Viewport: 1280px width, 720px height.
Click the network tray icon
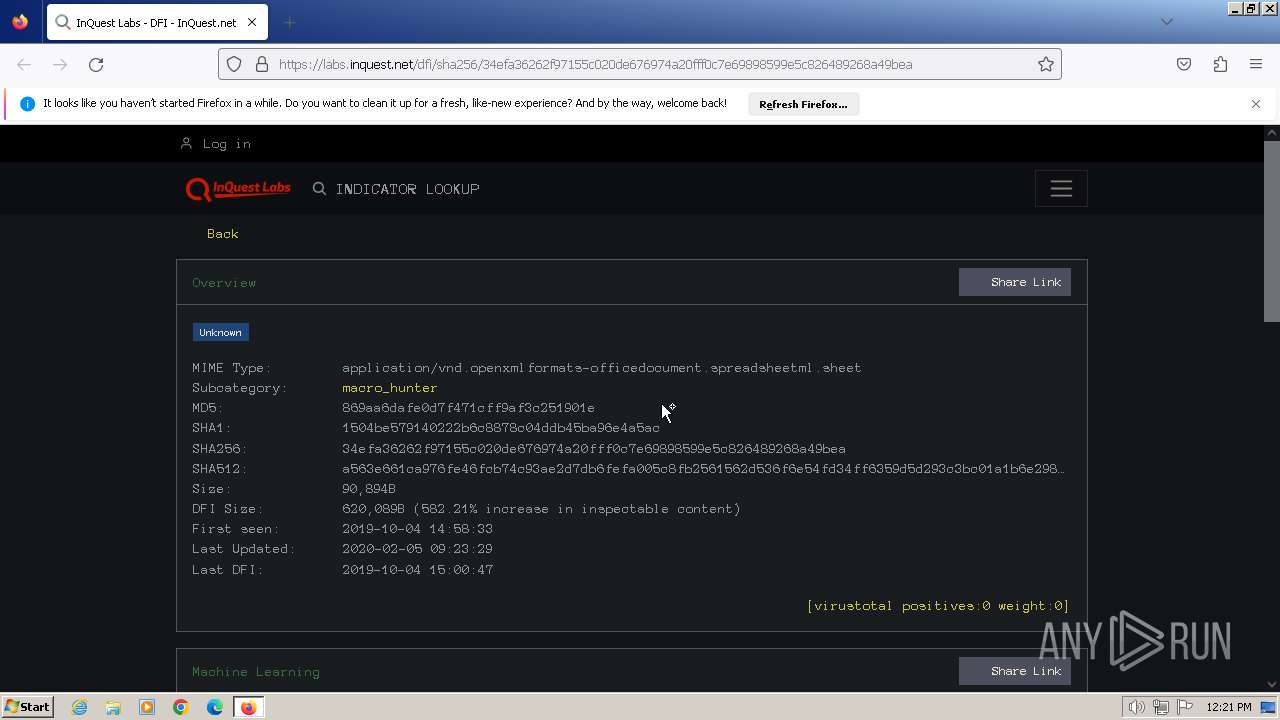1160,707
